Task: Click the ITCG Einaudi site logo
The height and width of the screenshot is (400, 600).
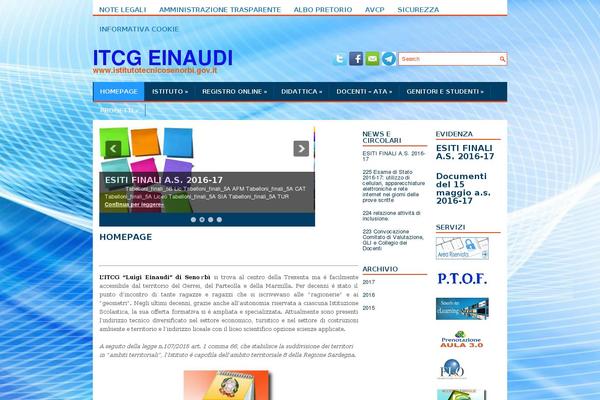Action: [x=163, y=60]
